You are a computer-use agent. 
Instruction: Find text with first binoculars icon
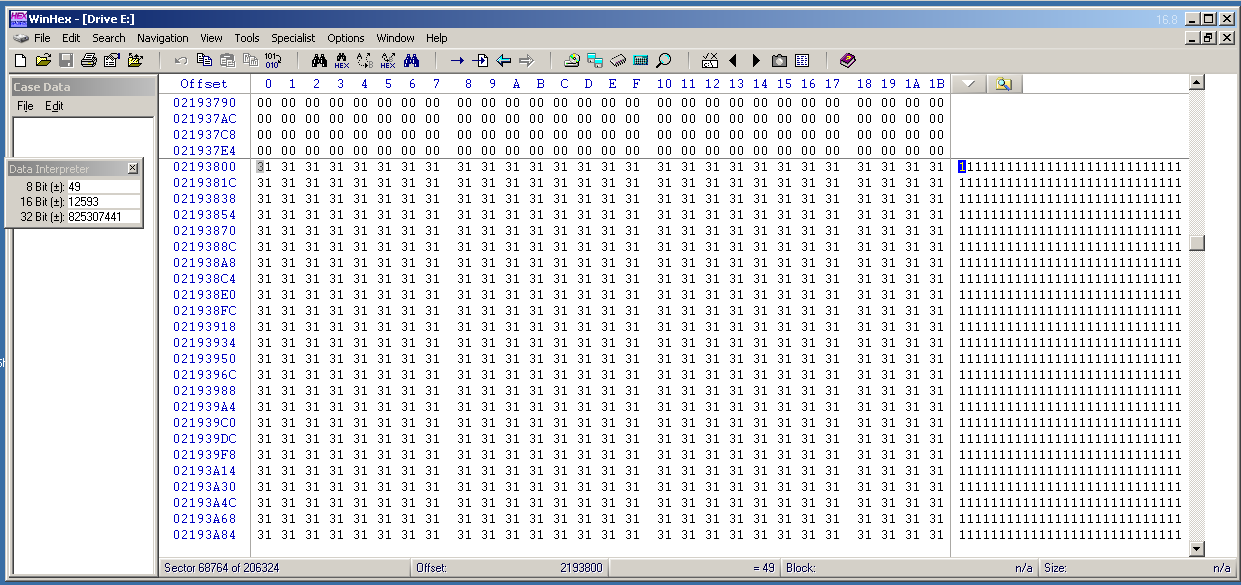319,60
